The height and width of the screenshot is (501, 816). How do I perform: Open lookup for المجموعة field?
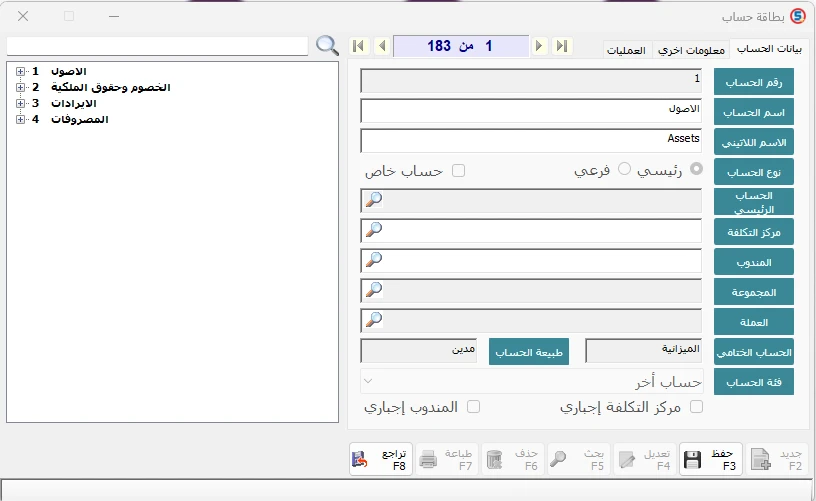point(374,290)
